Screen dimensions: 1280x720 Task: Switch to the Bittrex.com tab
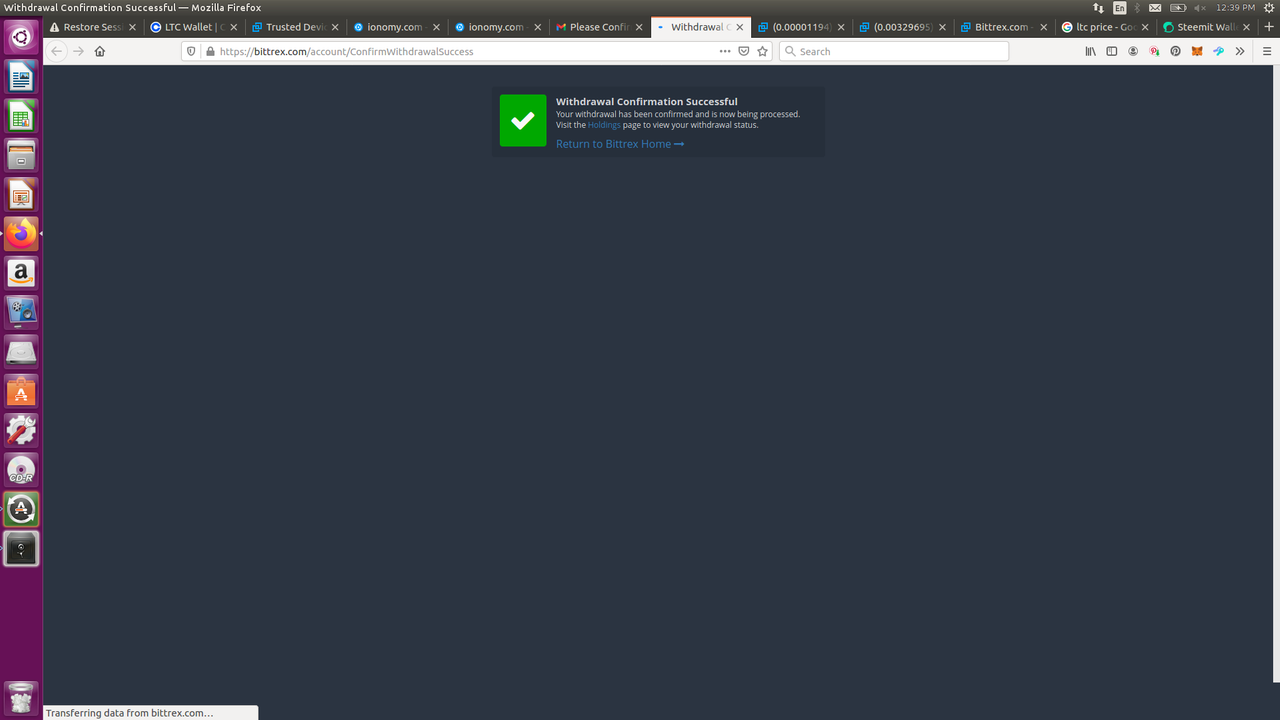coord(1004,27)
